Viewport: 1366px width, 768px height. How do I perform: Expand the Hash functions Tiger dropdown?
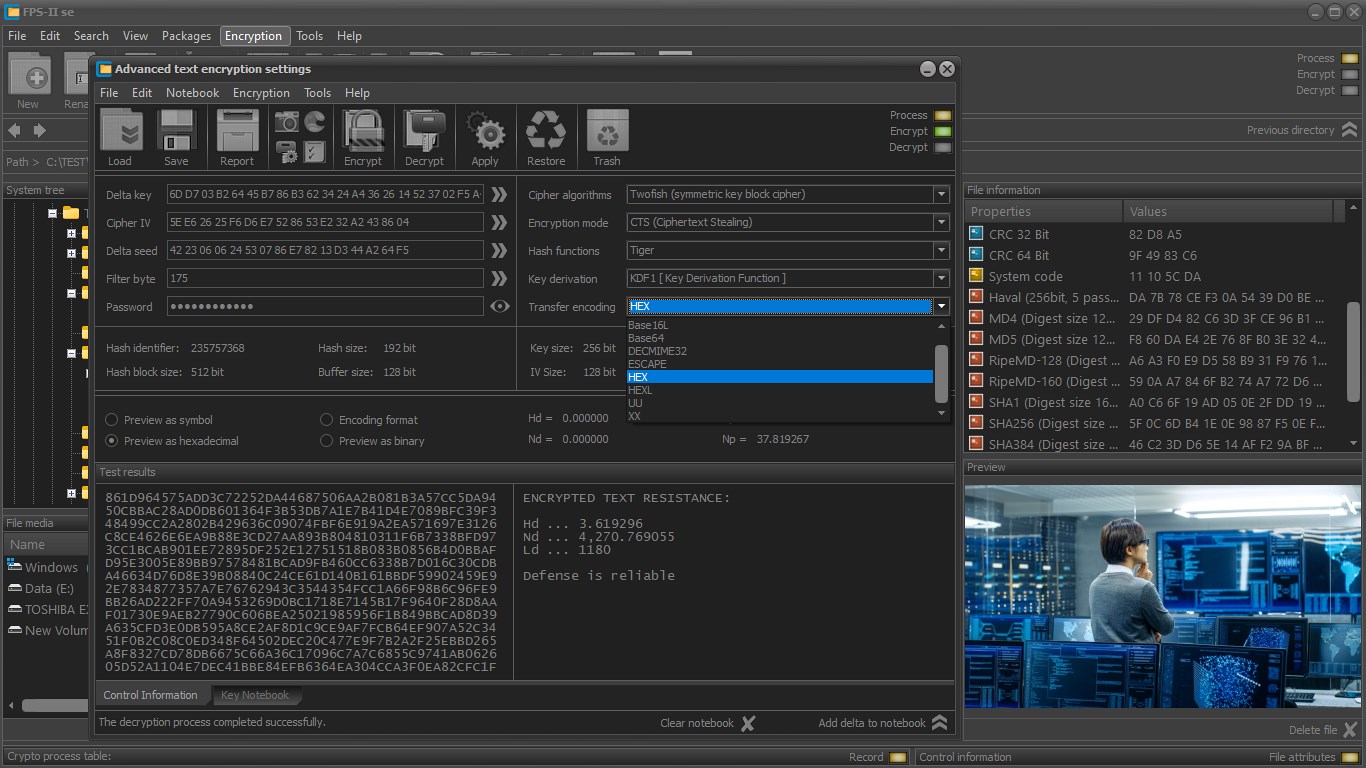pos(788,250)
